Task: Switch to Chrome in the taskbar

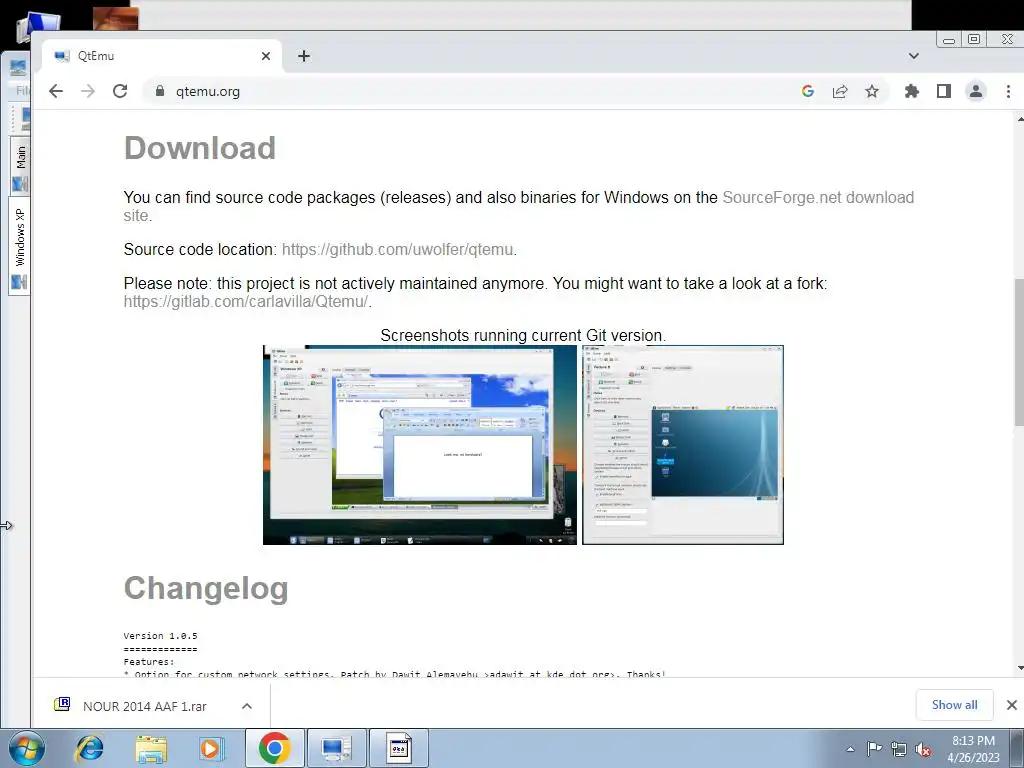Action: (x=274, y=748)
